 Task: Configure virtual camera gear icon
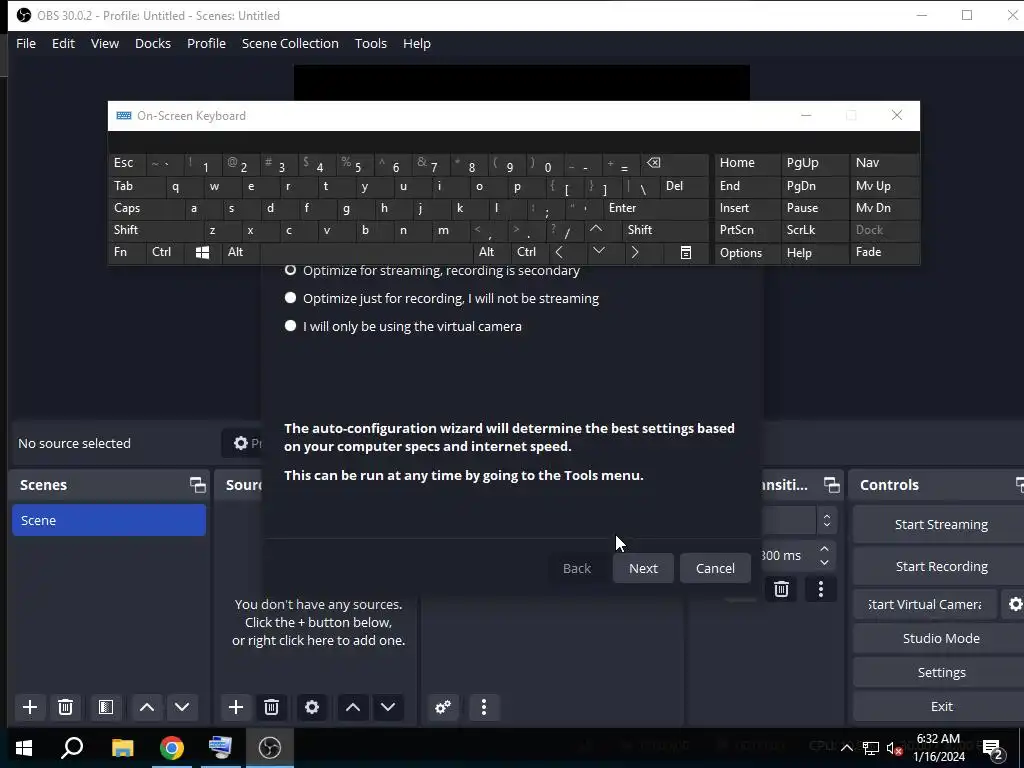click(x=1015, y=604)
